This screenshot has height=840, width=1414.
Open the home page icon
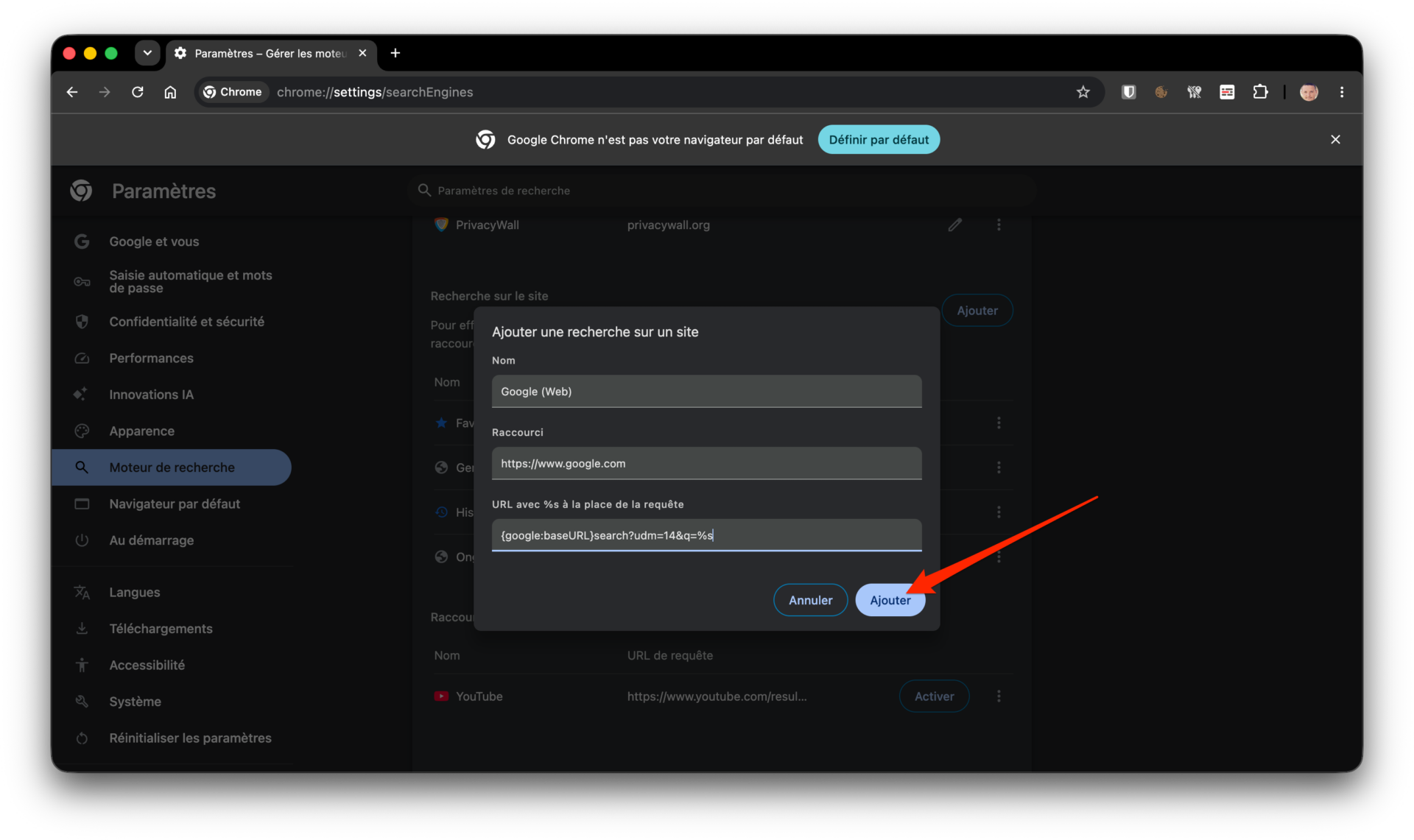pos(170,92)
